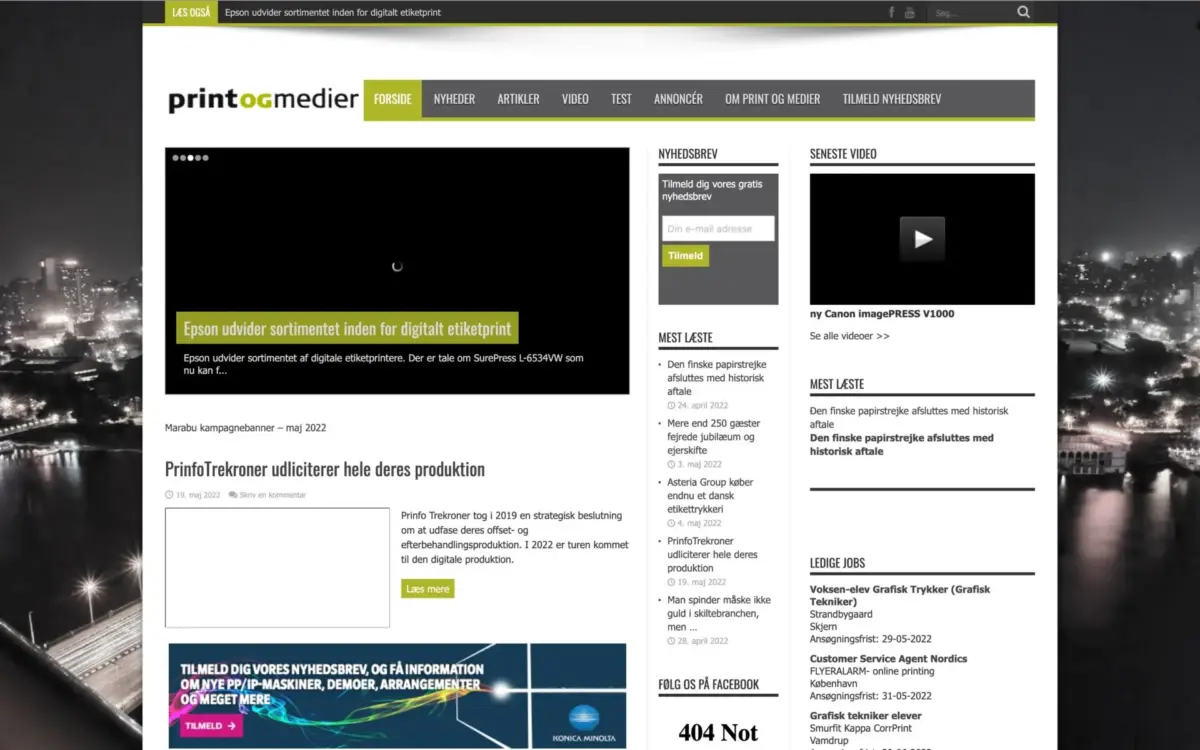Open the Video navigation tab

[x=575, y=99]
